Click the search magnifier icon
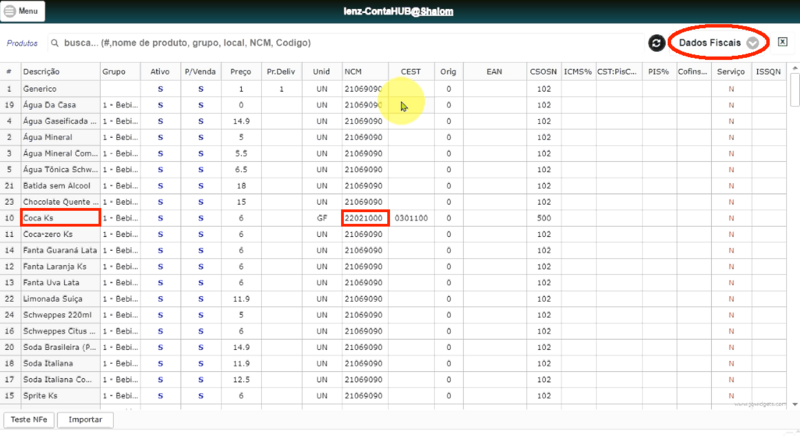The height and width of the screenshot is (436, 800). [55, 43]
